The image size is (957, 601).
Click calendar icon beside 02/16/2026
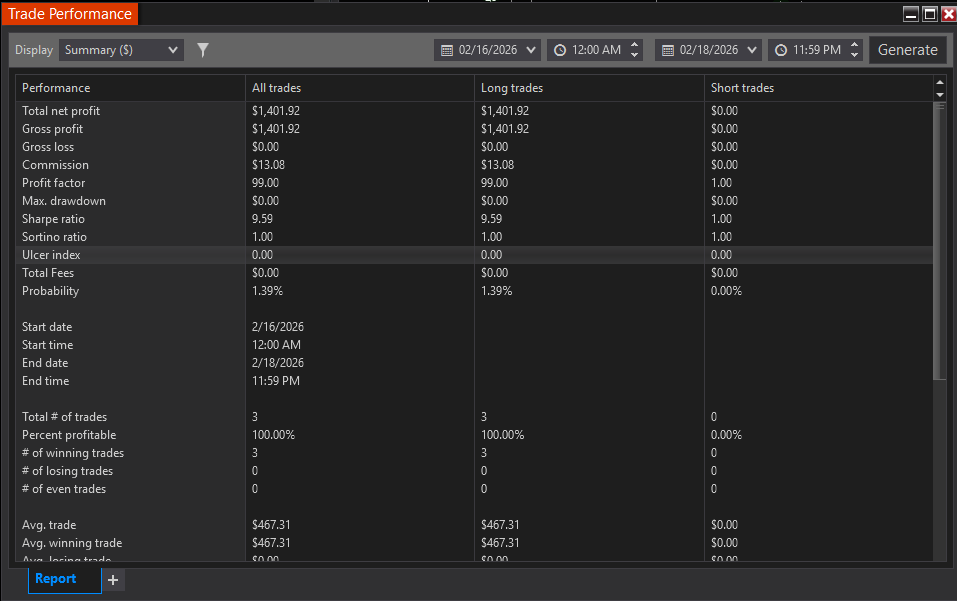(447, 50)
